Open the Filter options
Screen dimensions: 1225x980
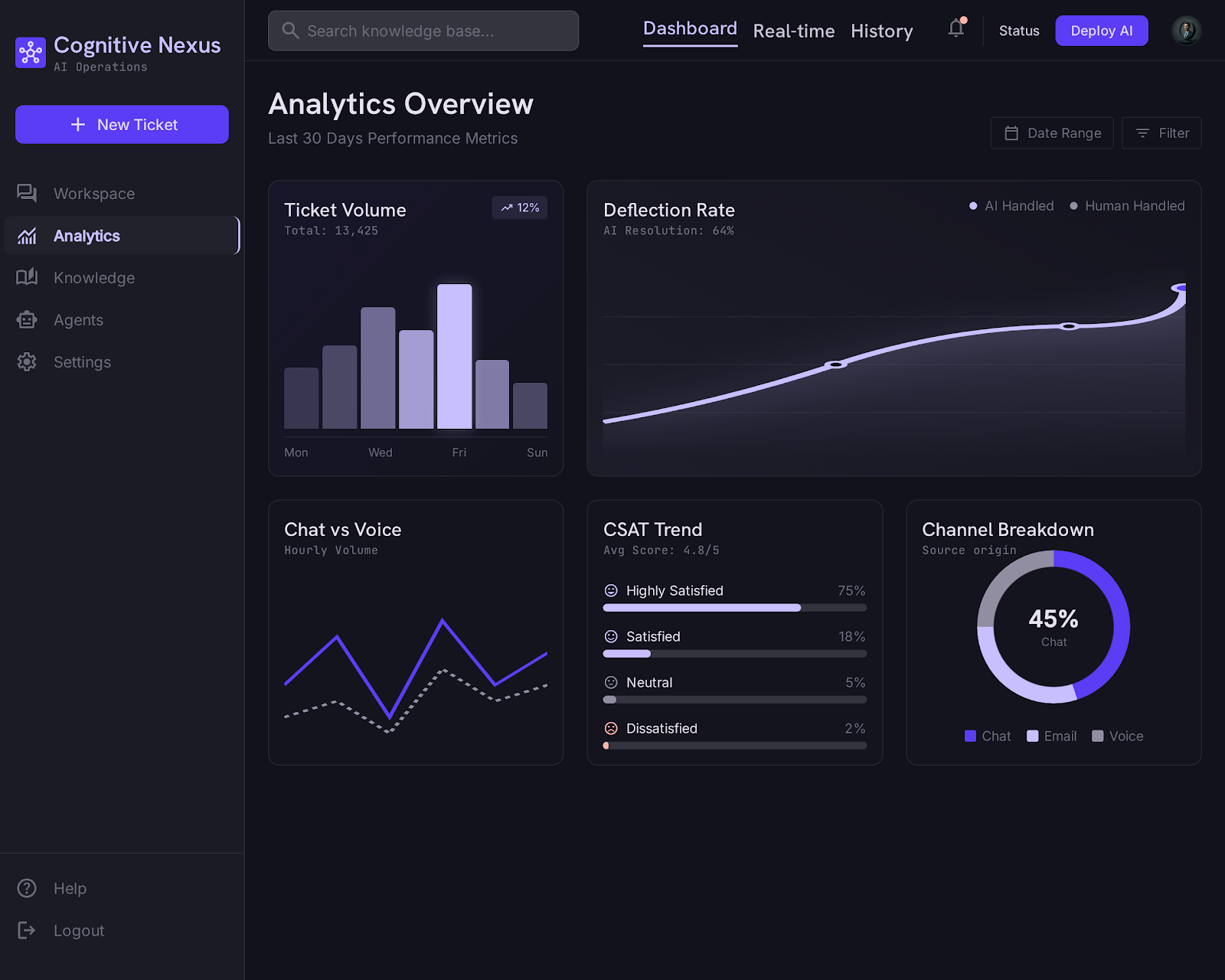pos(1161,133)
